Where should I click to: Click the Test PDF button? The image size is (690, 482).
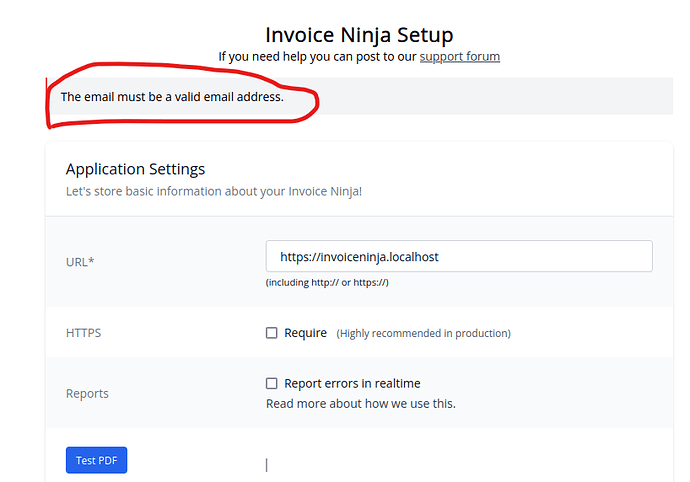coord(96,460)
